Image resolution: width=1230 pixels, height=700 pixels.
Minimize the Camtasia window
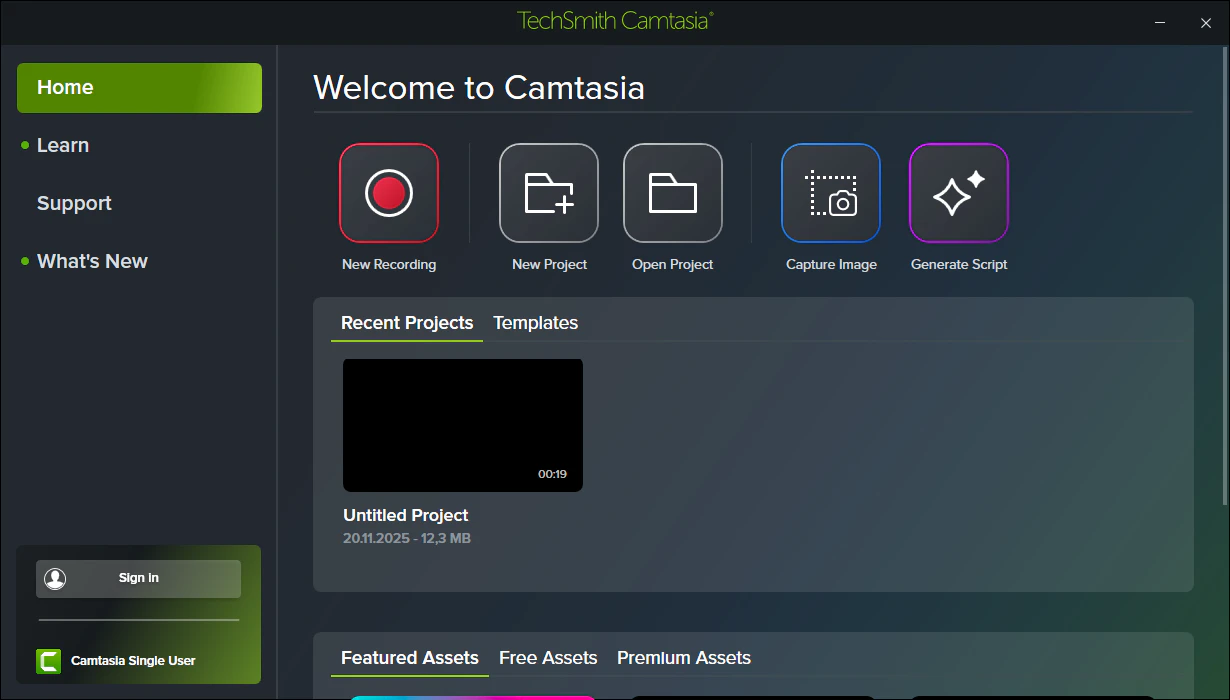[1159, 23]
